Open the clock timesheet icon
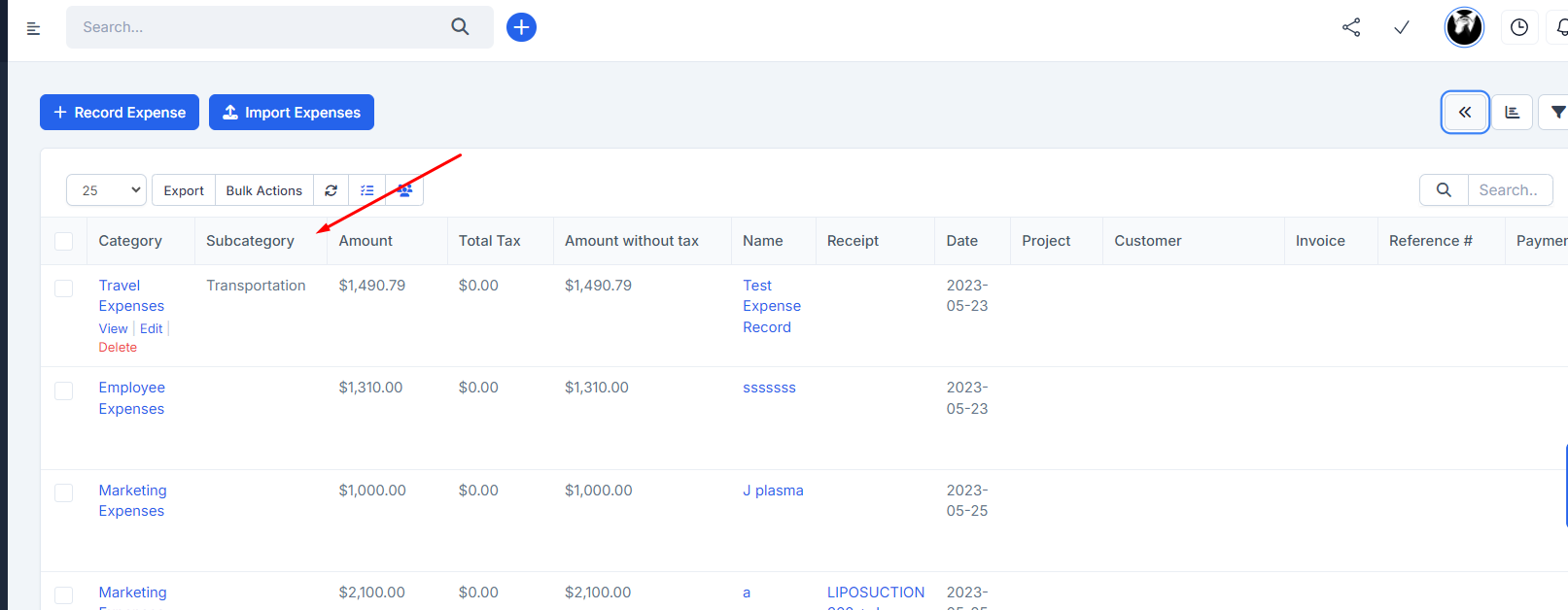The height and width of the screenshot is (610, 1568). pyautogui.click(x=1519, y=27)
